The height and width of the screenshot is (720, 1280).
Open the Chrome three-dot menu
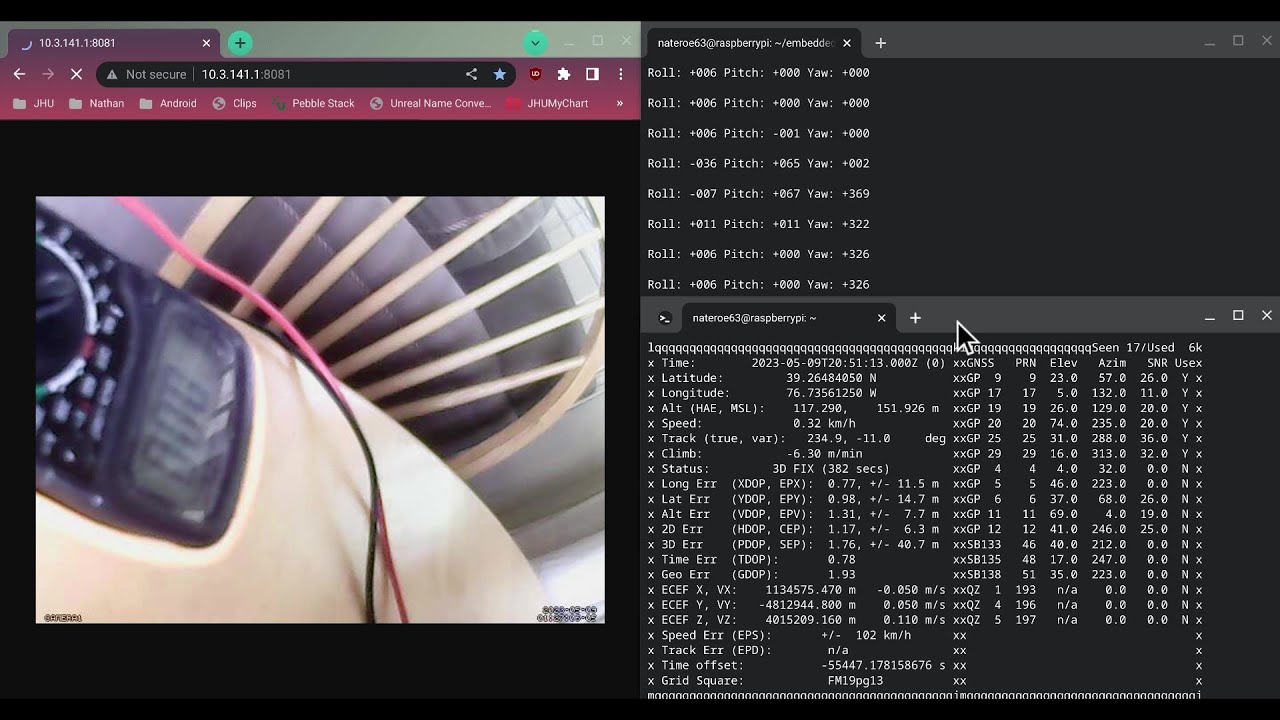click(621, 74)
